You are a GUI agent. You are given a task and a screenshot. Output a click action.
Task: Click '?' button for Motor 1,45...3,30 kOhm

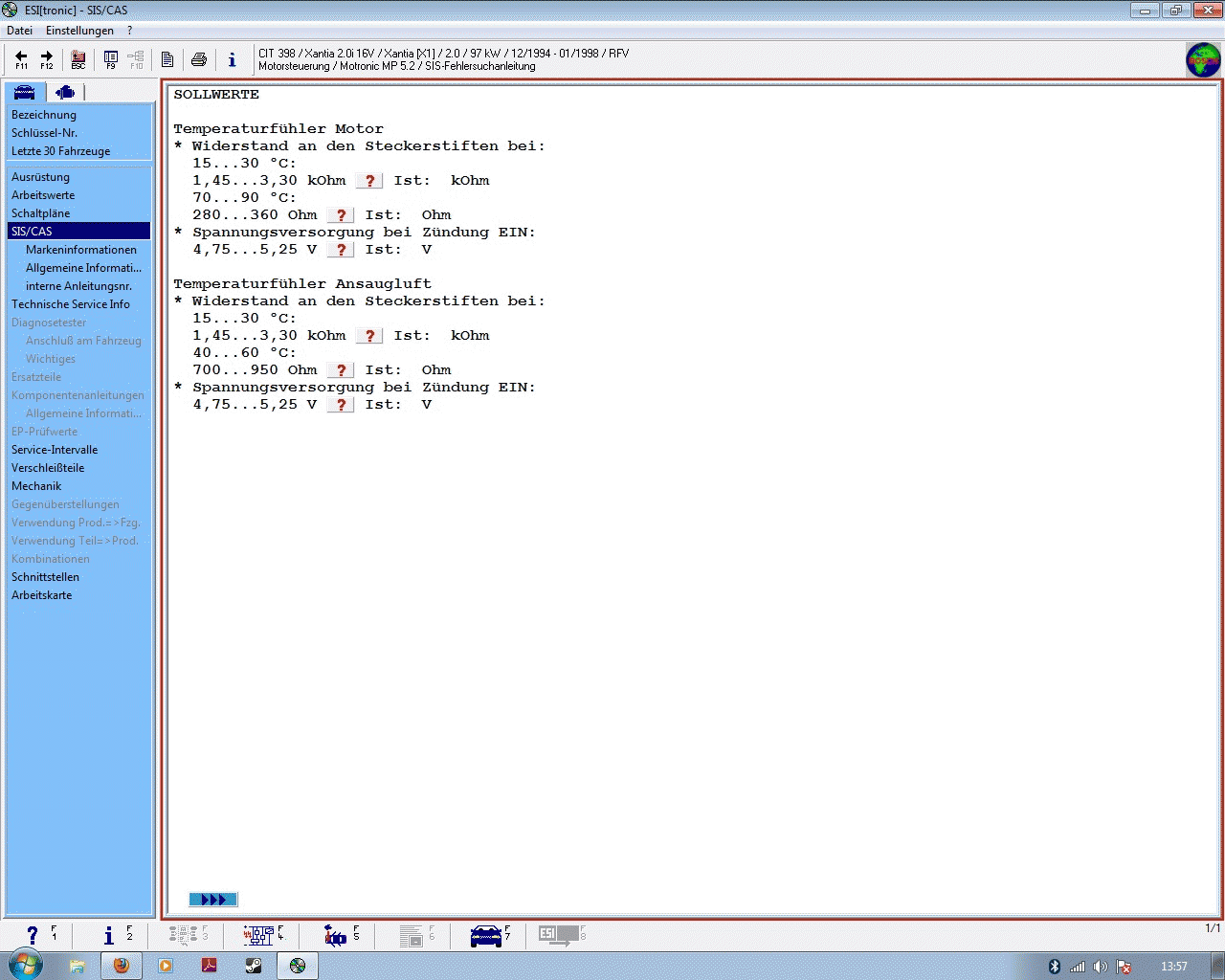[x=369, y=181]
